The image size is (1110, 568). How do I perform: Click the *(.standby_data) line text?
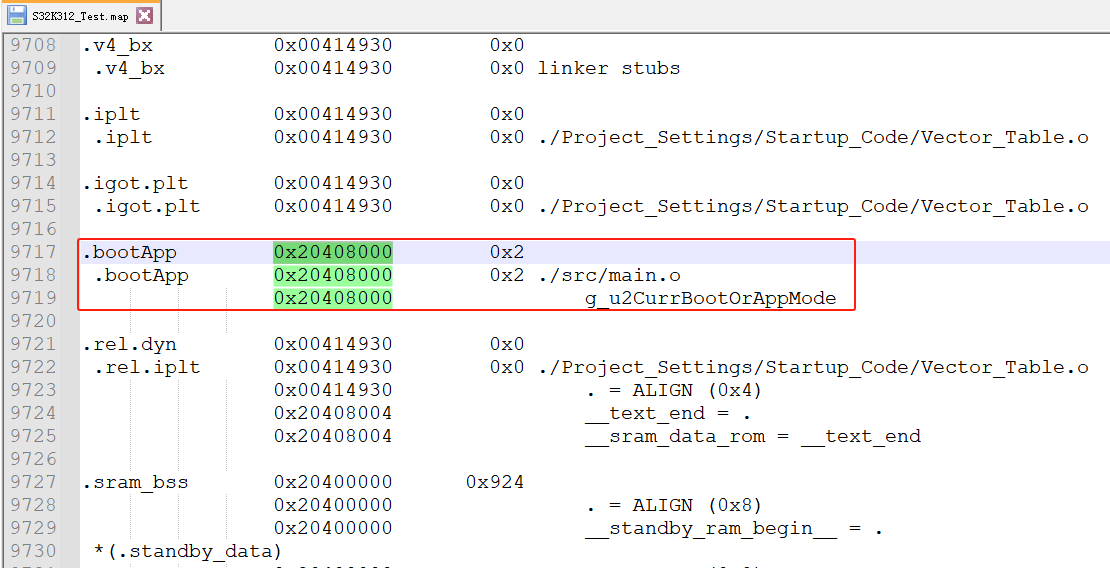(187, 551)
